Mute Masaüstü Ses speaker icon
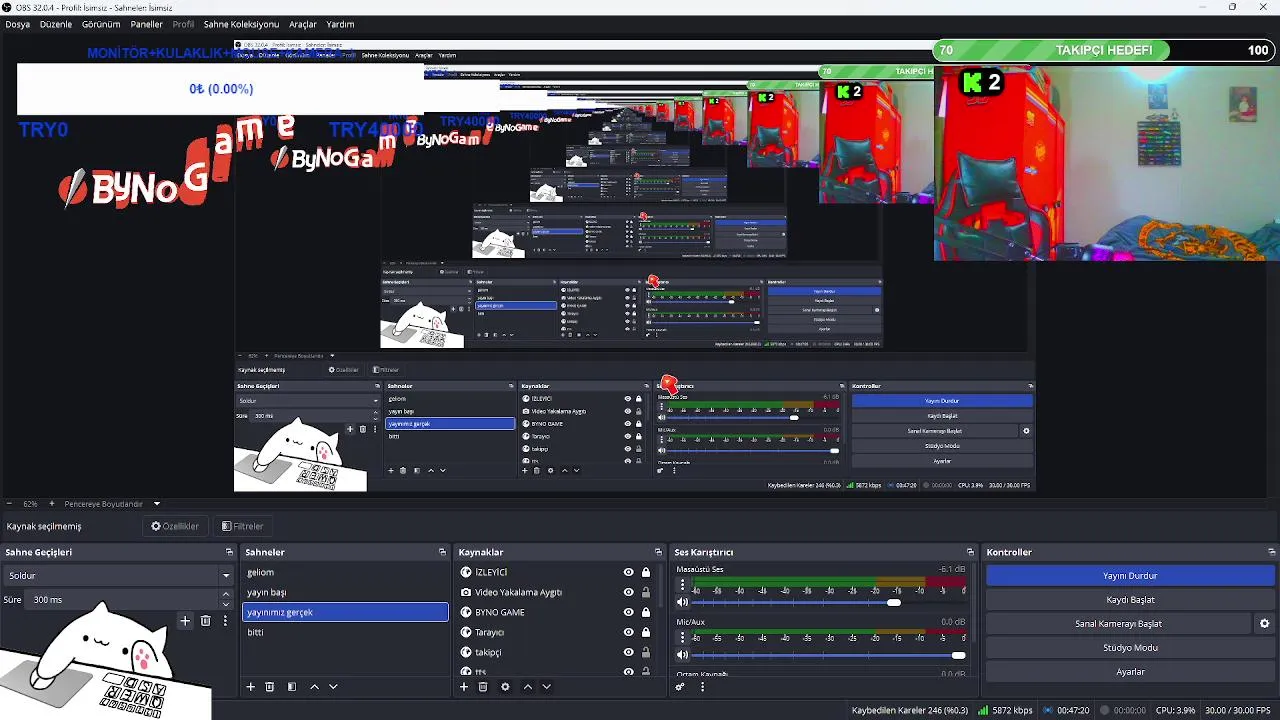Screen dimensions: 1280x720 click(x=682, y=602)
